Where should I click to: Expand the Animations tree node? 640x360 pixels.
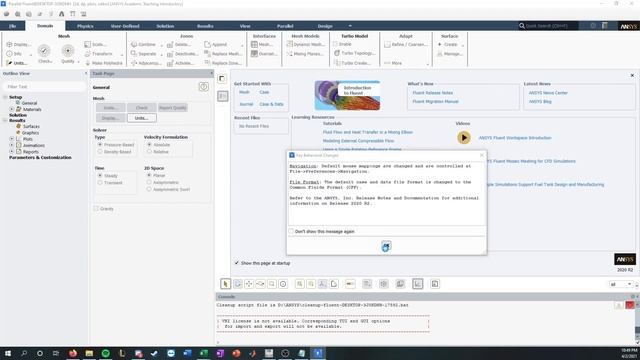[12, 145]
